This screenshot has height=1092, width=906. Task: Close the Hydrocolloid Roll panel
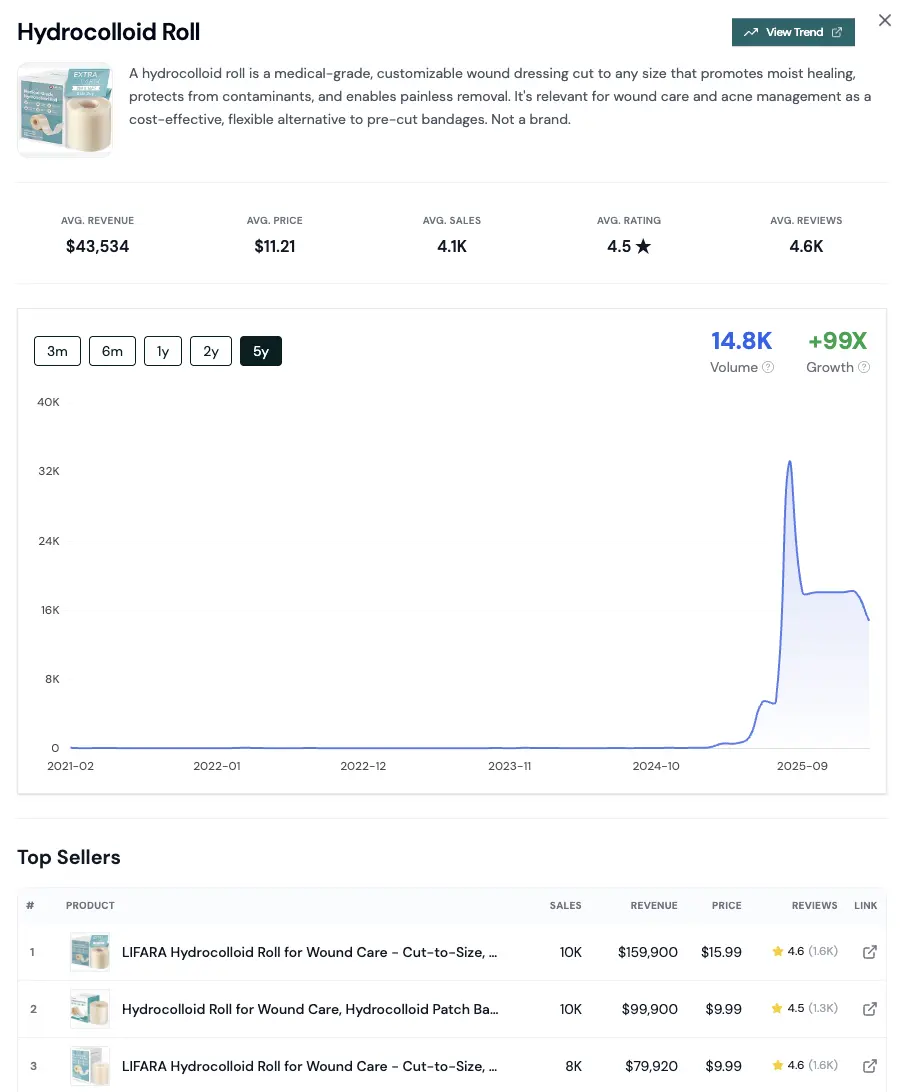pos(884,21)
